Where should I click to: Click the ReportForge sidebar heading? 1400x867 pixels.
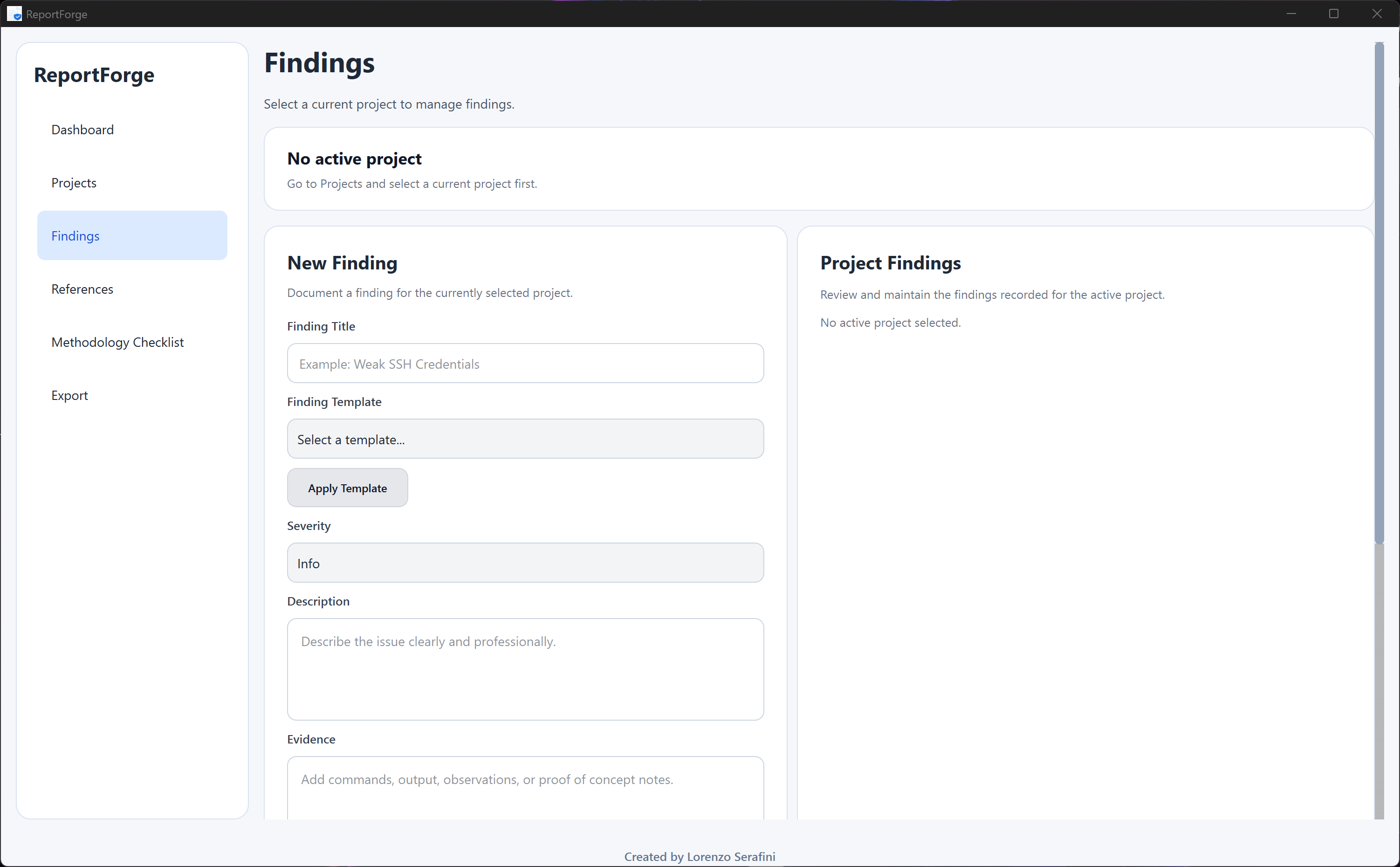coord(94,75)
